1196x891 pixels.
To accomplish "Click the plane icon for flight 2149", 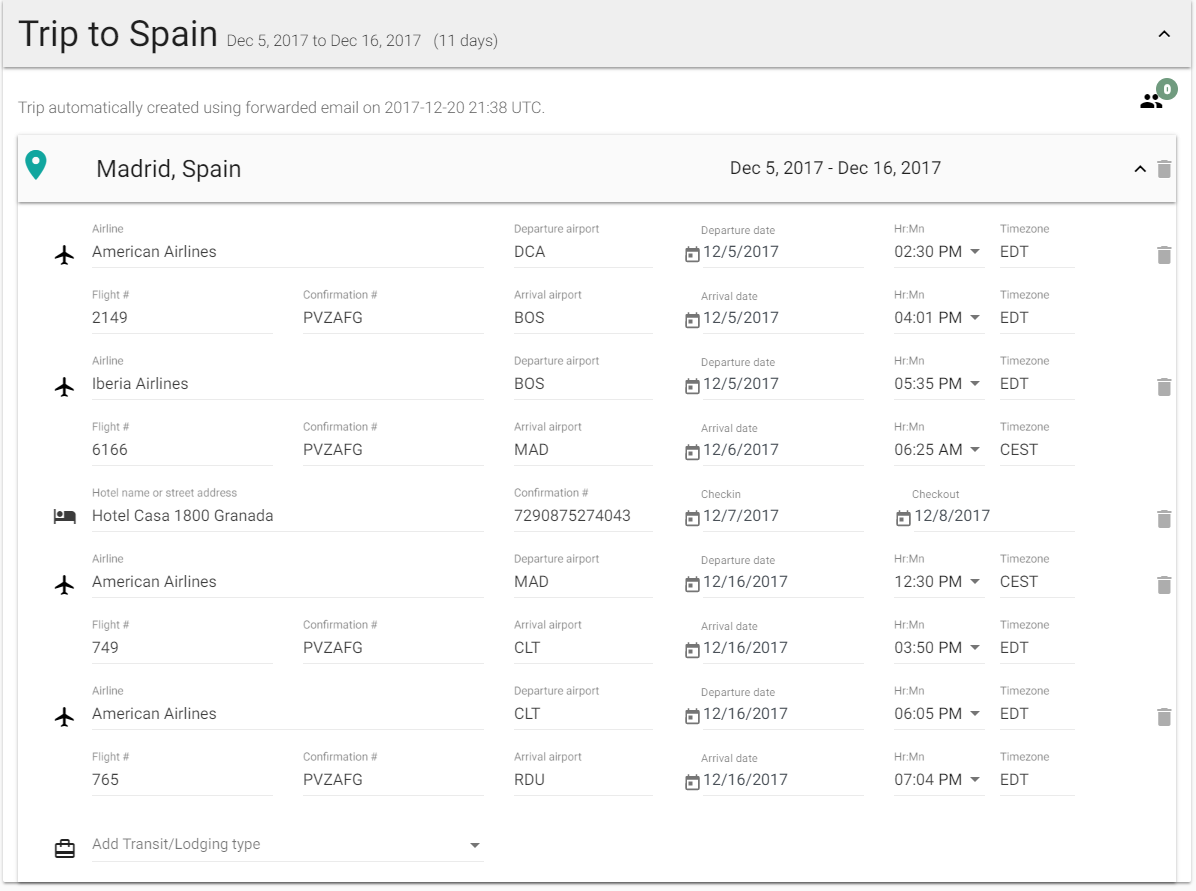I will tap(65, 255).
